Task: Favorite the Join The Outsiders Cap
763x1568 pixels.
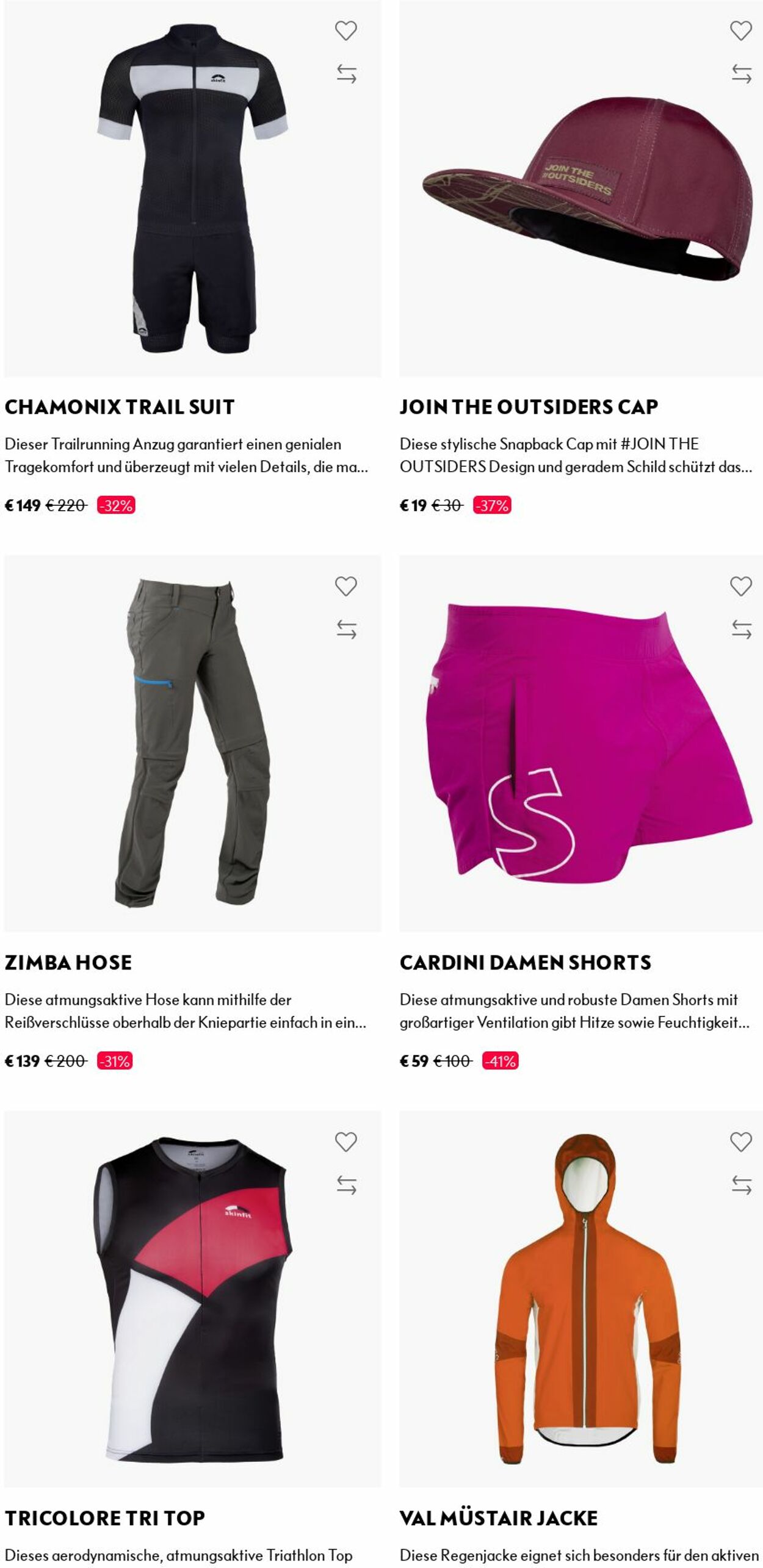Action: 741,31
